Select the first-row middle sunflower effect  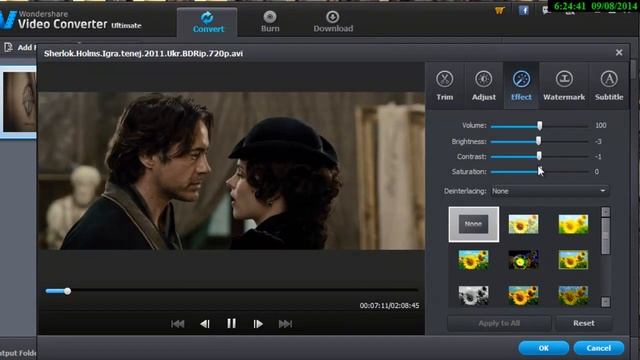pyautogui.click(x=523, y=224)
